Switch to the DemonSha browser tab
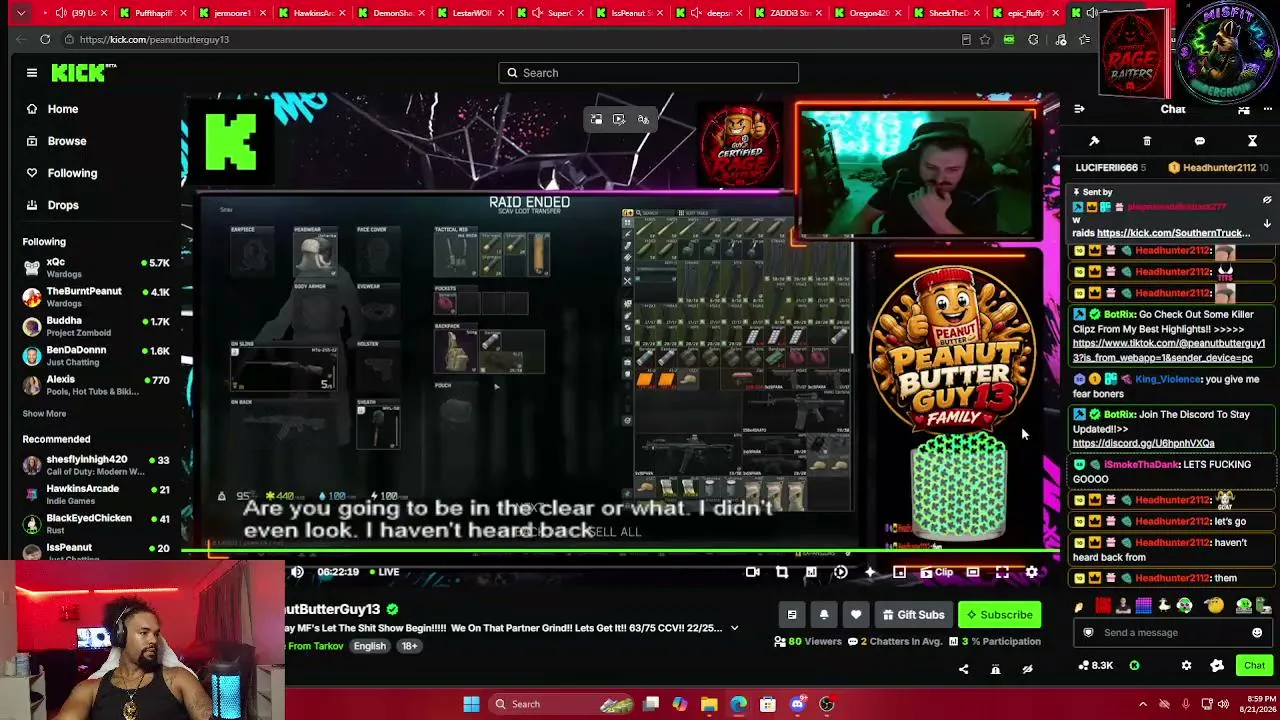This screenshot has height=720, width=1280. pos(391,13)
